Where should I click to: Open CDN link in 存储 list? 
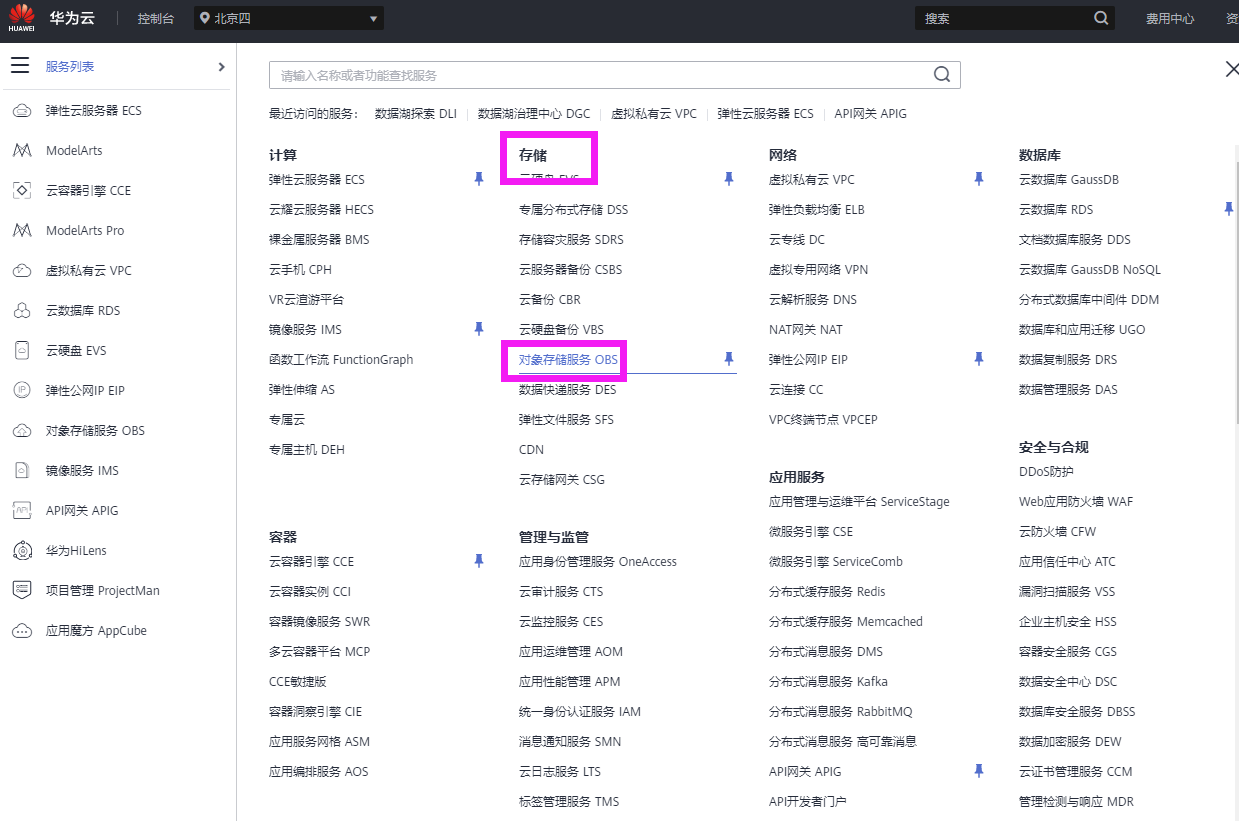[531, 450]
